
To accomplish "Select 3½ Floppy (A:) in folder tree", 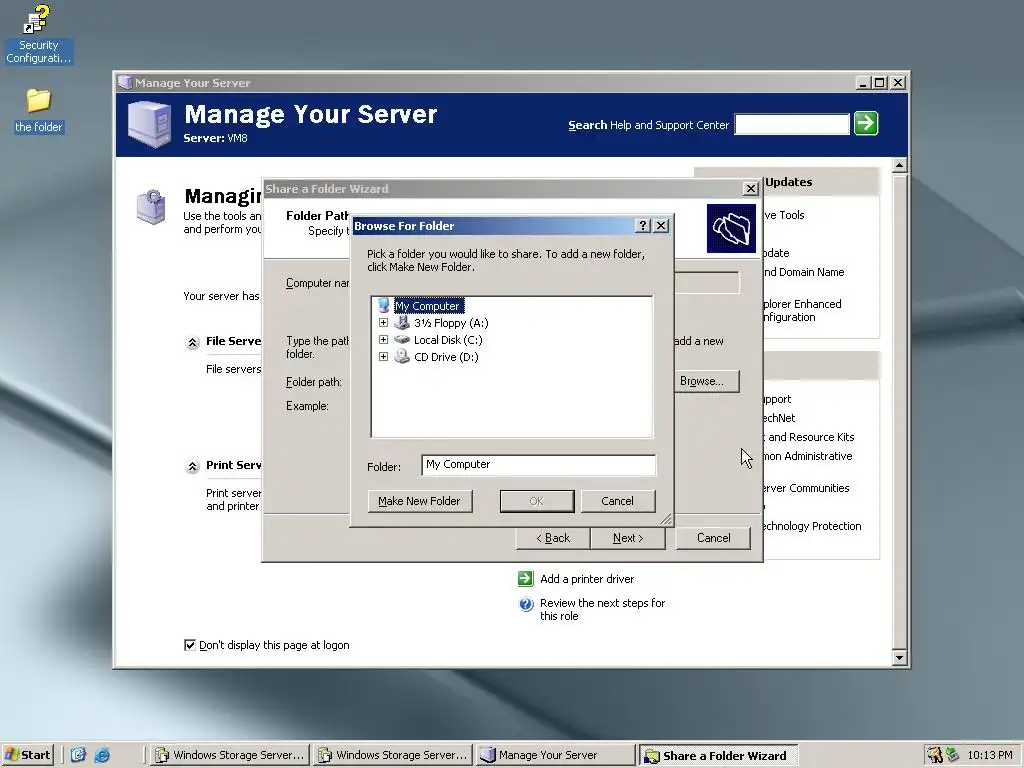I will click(451, 323).
